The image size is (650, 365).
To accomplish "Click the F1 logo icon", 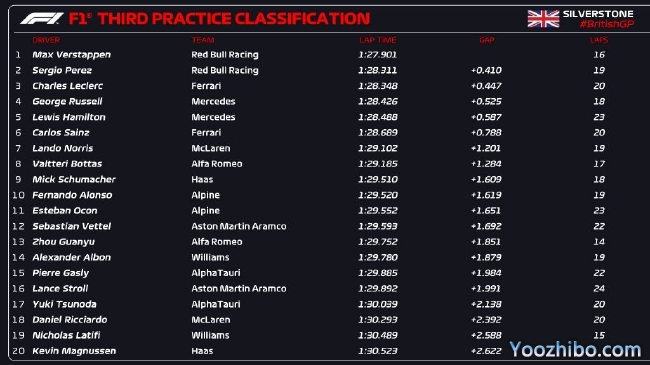I will [42, 19].
